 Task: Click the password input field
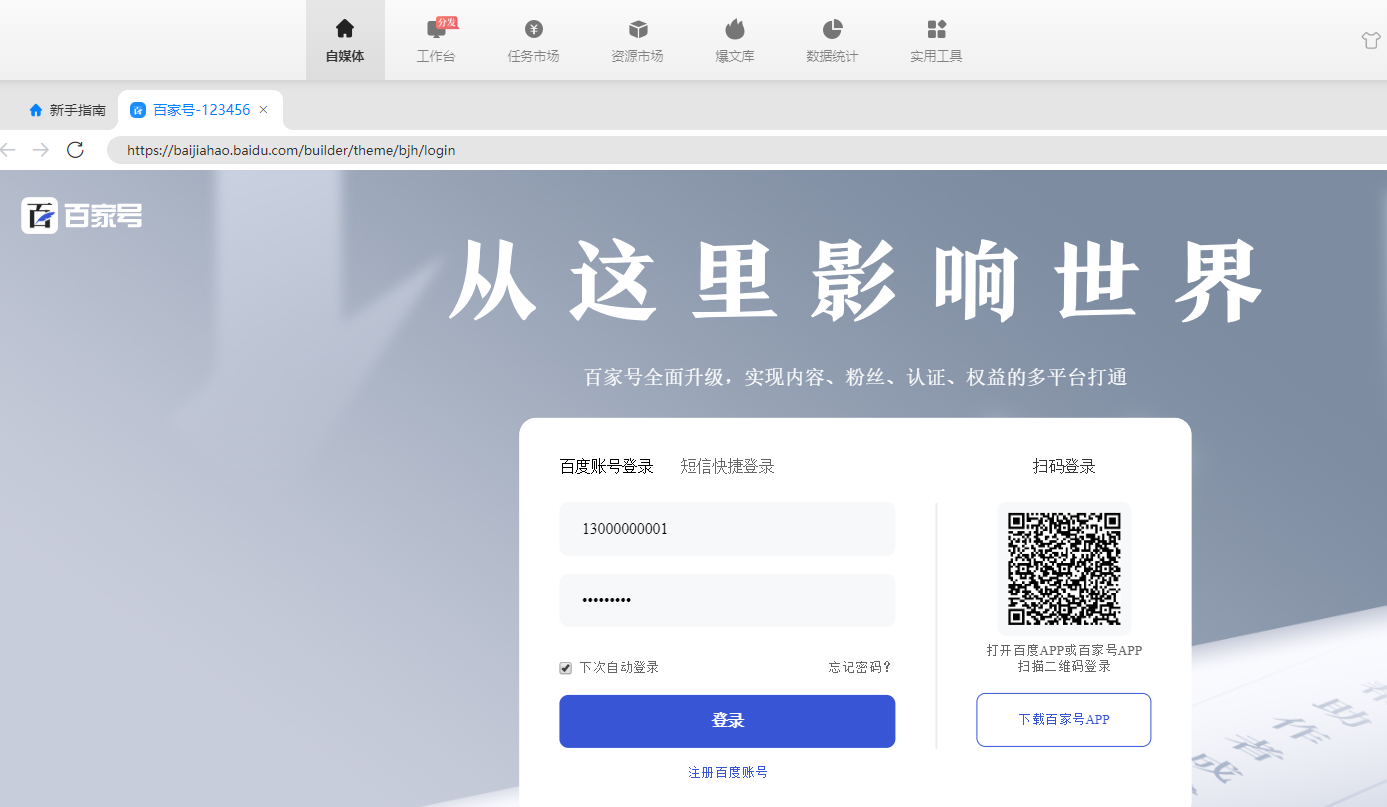click(x=727, y=600)
